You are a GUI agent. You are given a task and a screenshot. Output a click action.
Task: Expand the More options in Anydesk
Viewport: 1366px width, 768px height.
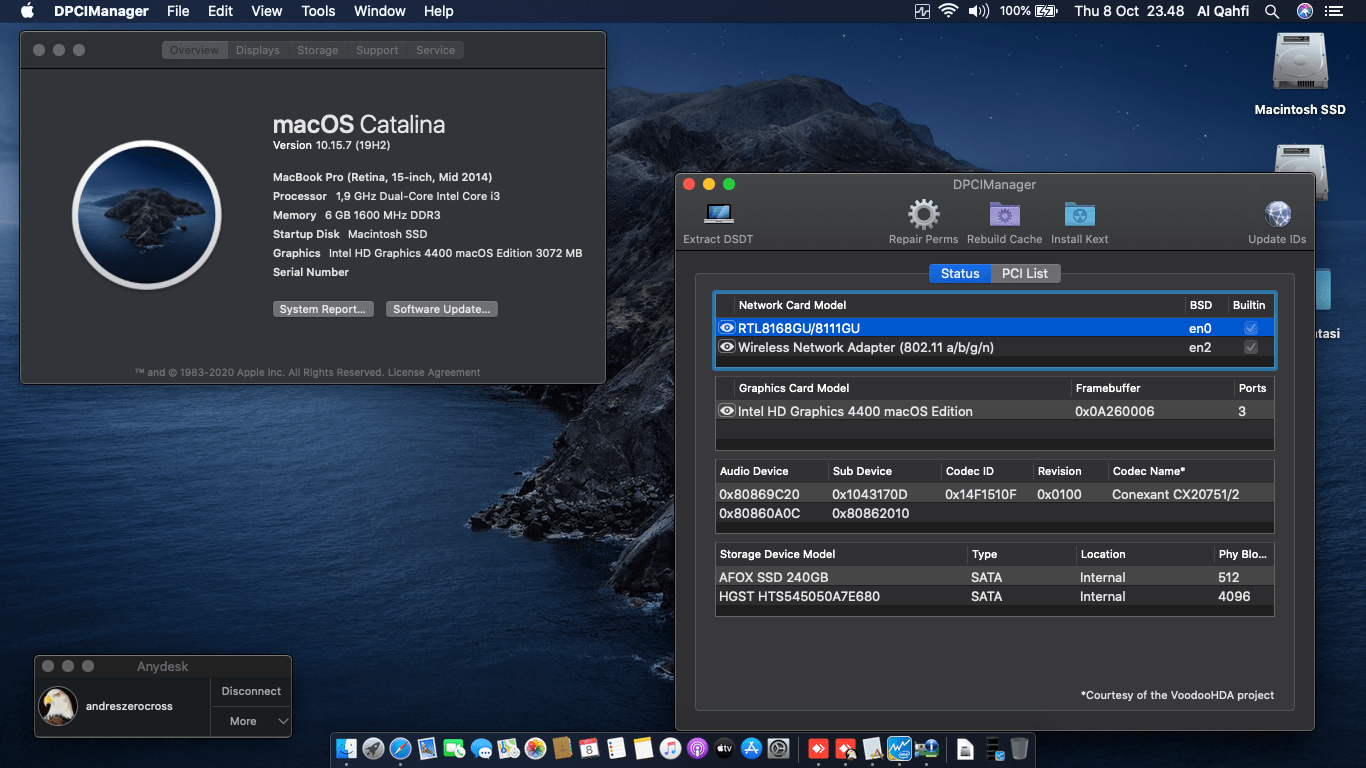point(250,721)
